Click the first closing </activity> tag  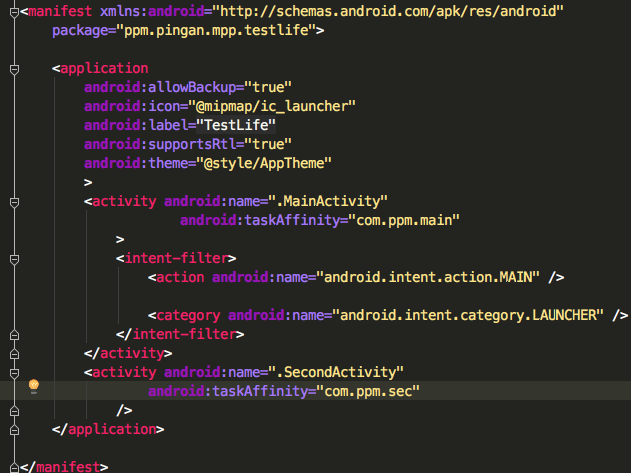click(x=128, y=353)
